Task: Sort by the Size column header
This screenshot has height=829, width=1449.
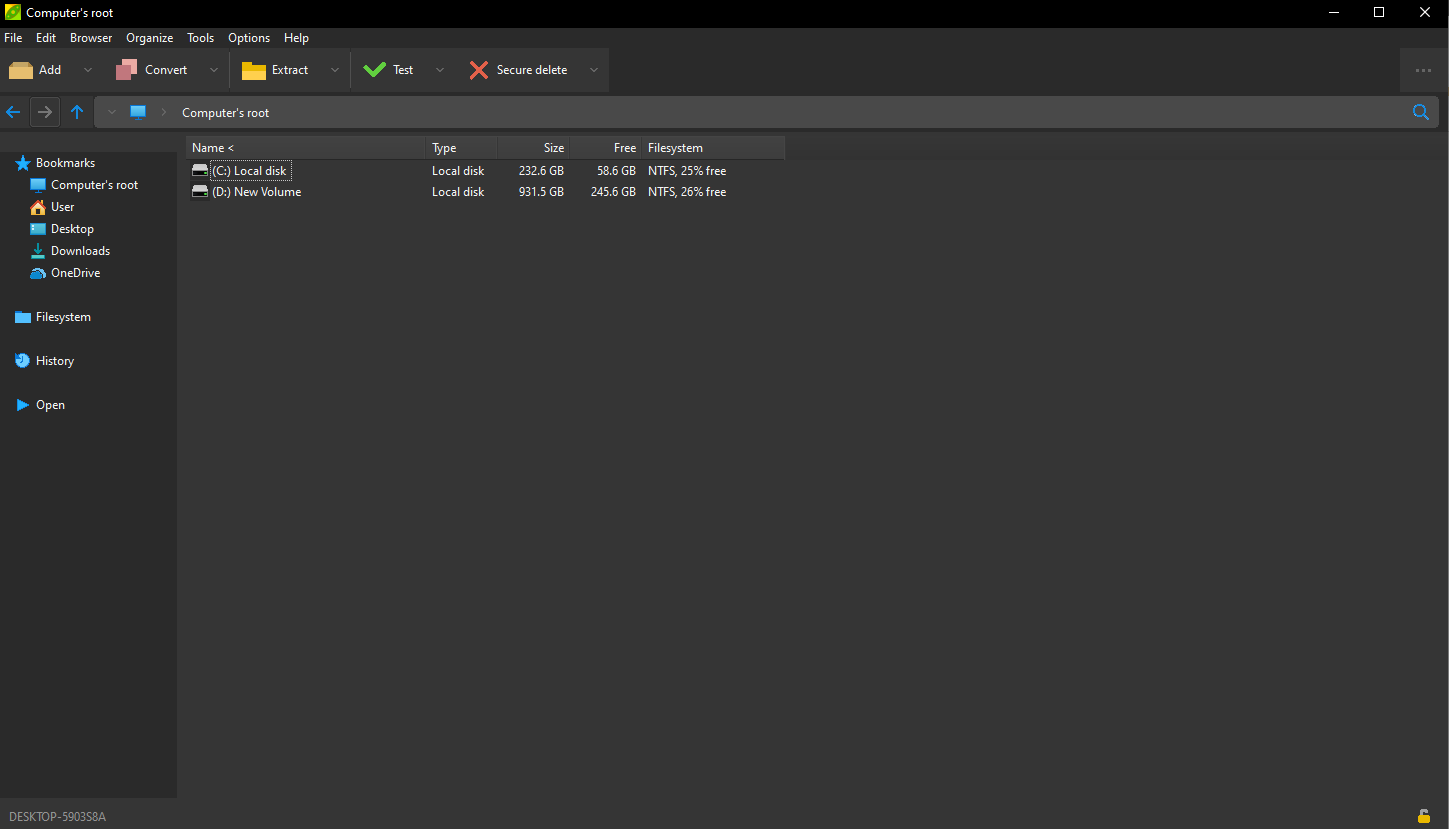Action: [x=534, y=148]
